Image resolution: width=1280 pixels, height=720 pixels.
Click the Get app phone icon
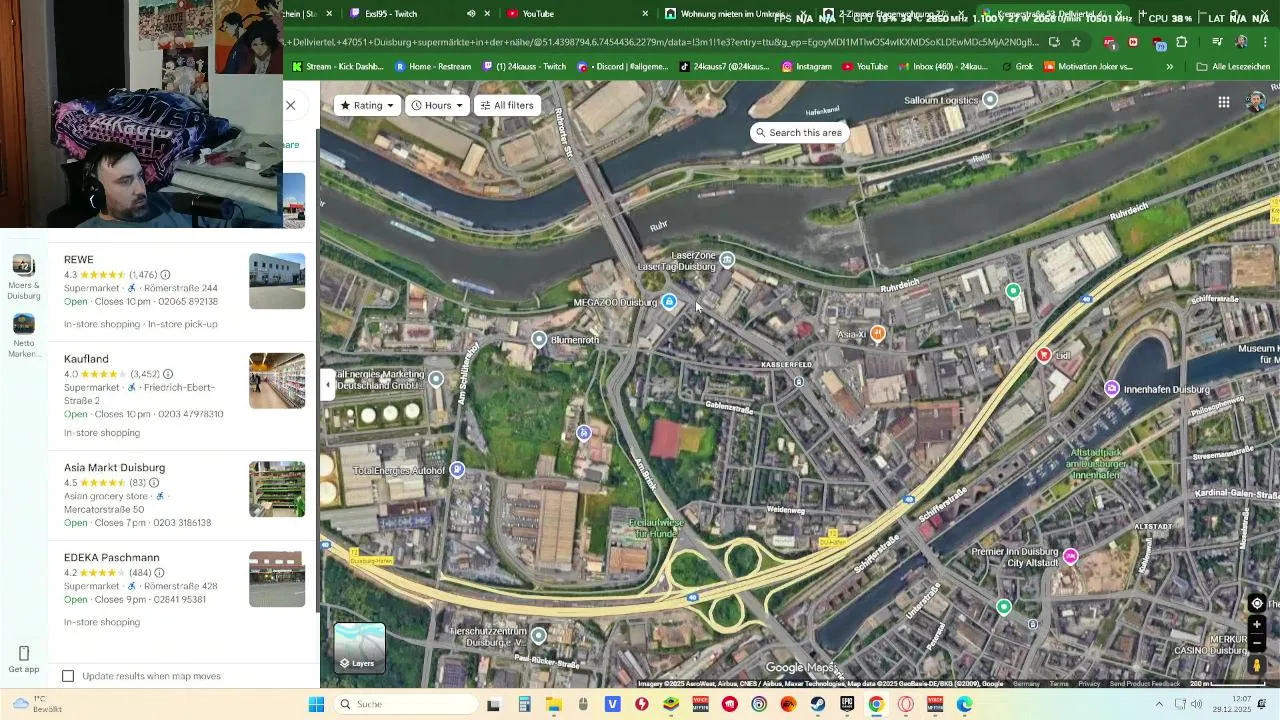pos(24,653)
